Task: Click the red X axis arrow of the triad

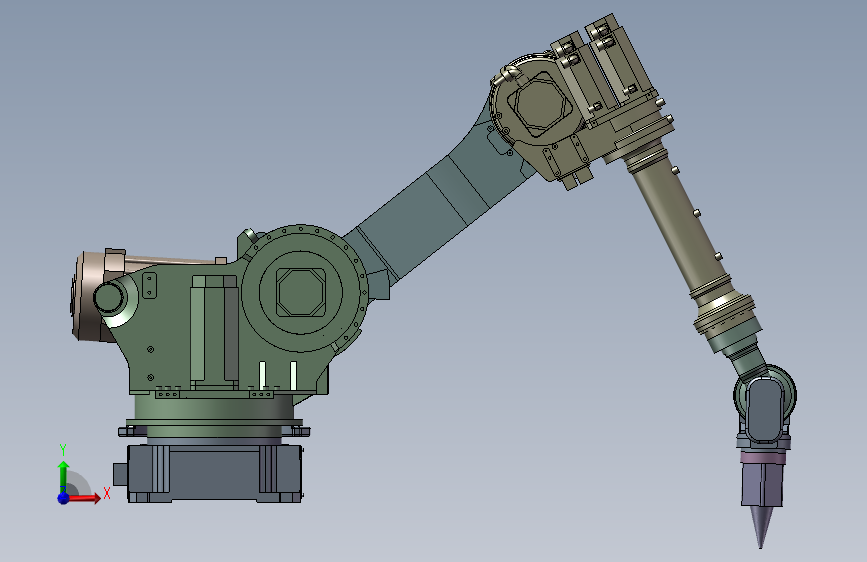Action: pos(82,498)
